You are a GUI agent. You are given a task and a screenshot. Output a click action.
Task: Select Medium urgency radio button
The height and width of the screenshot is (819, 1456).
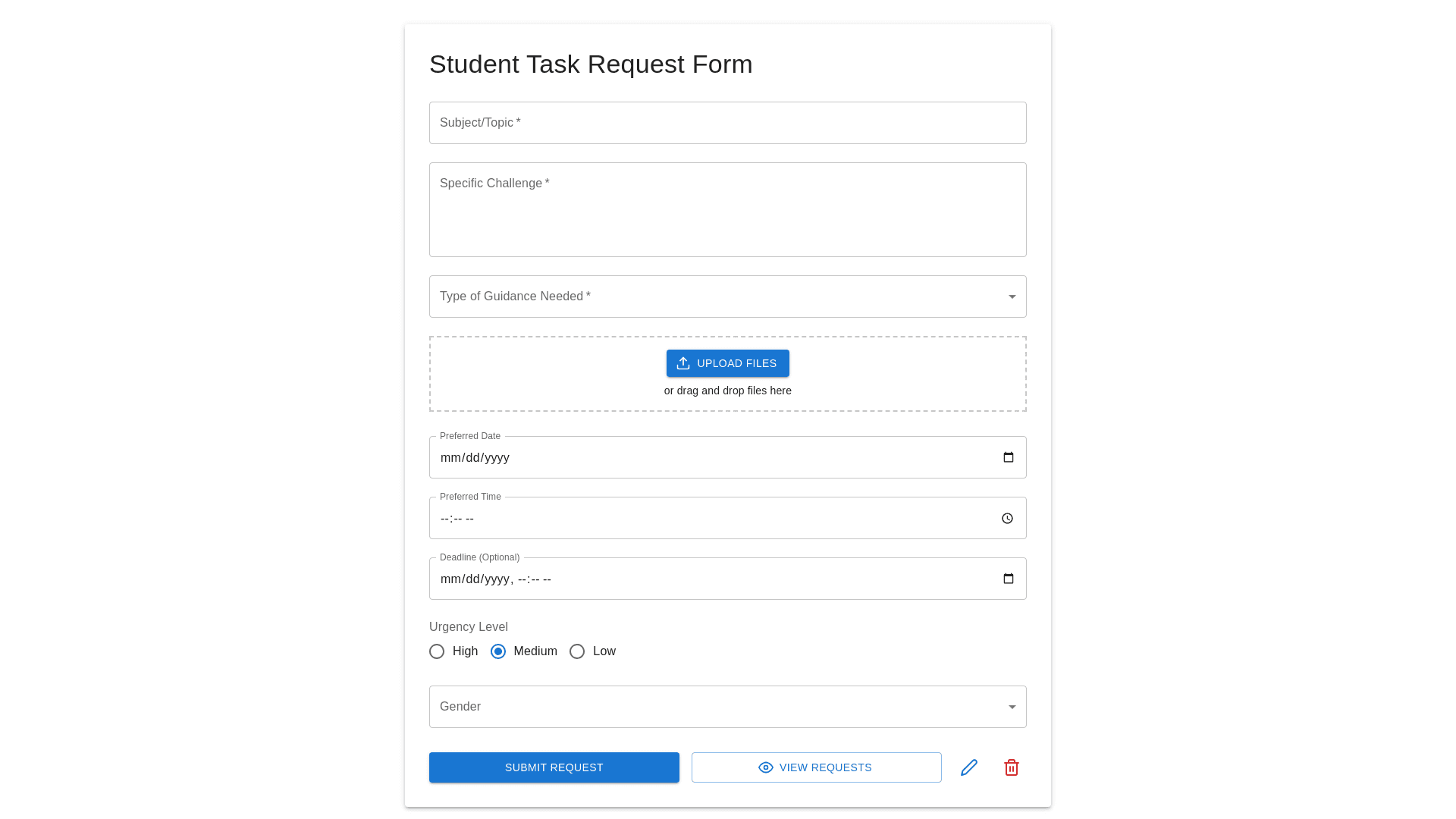click(x=498, y=651)
